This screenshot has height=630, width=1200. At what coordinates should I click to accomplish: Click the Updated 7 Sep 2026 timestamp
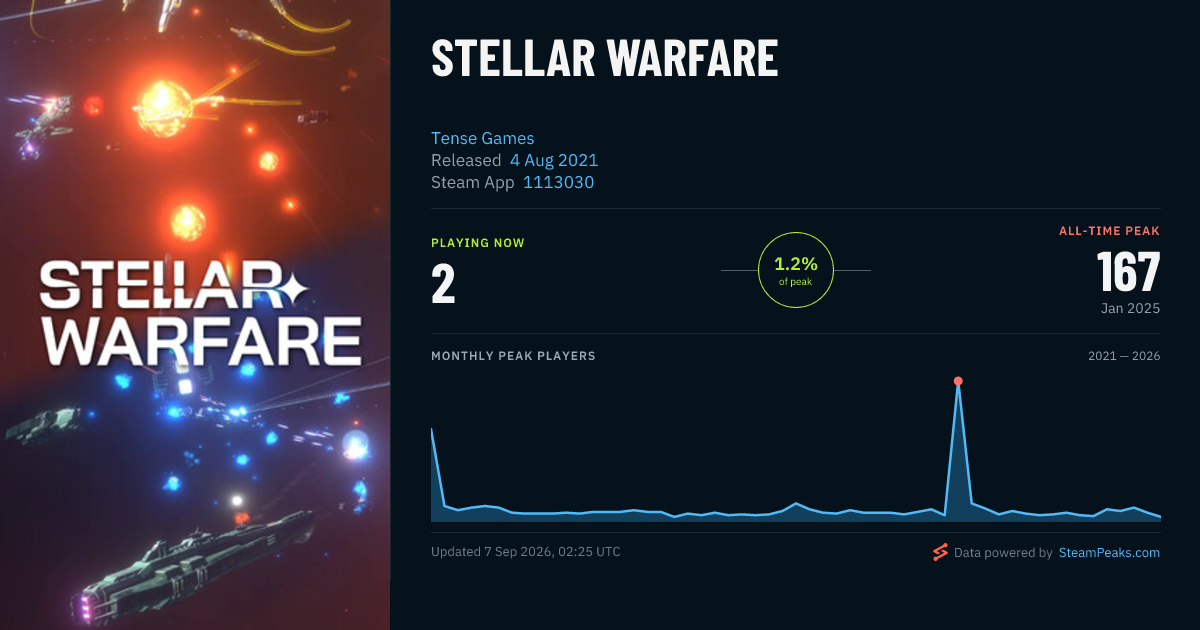pos(526,551)
